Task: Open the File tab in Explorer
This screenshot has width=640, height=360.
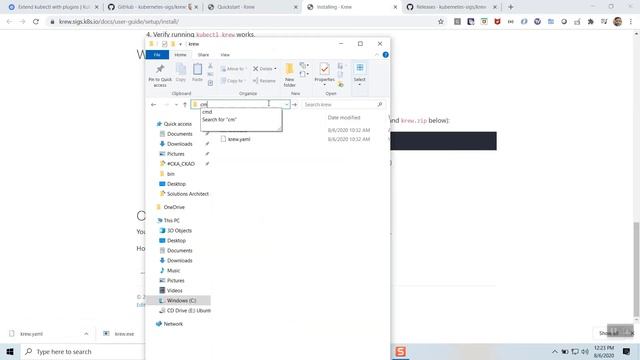Action: coord(157,55)
